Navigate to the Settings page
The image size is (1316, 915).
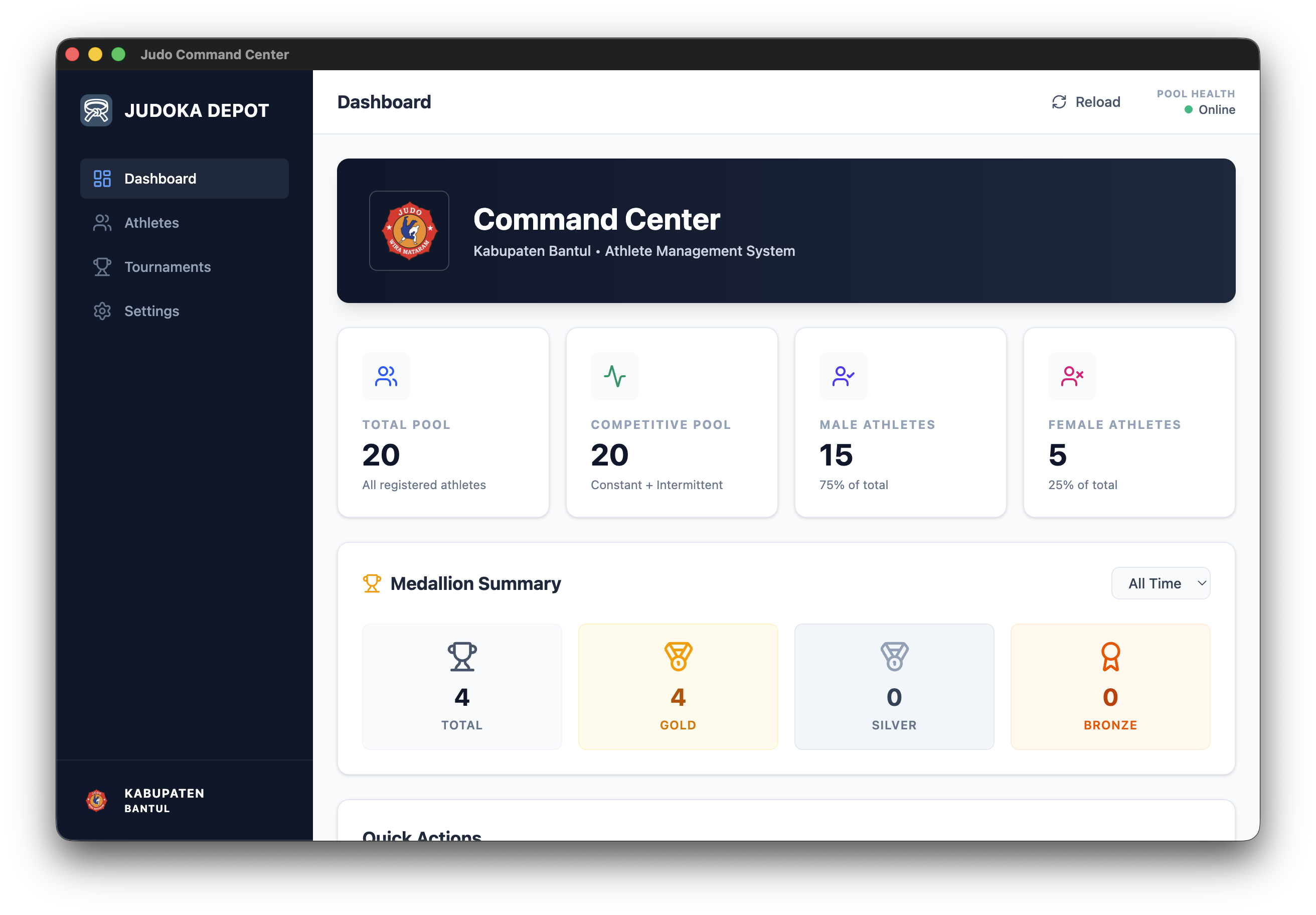tap(152, 311)
